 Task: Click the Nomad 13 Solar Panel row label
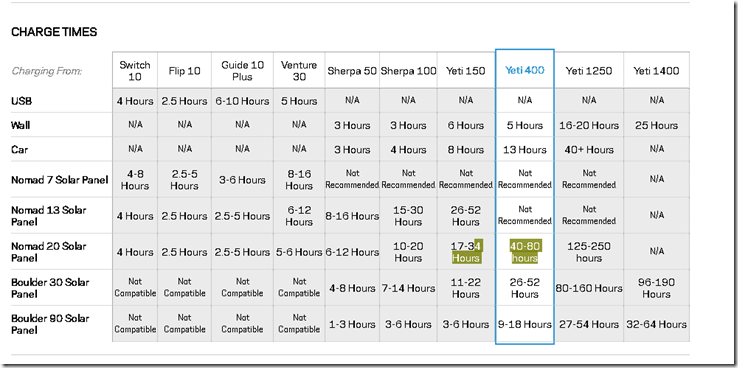coord(49,216)
